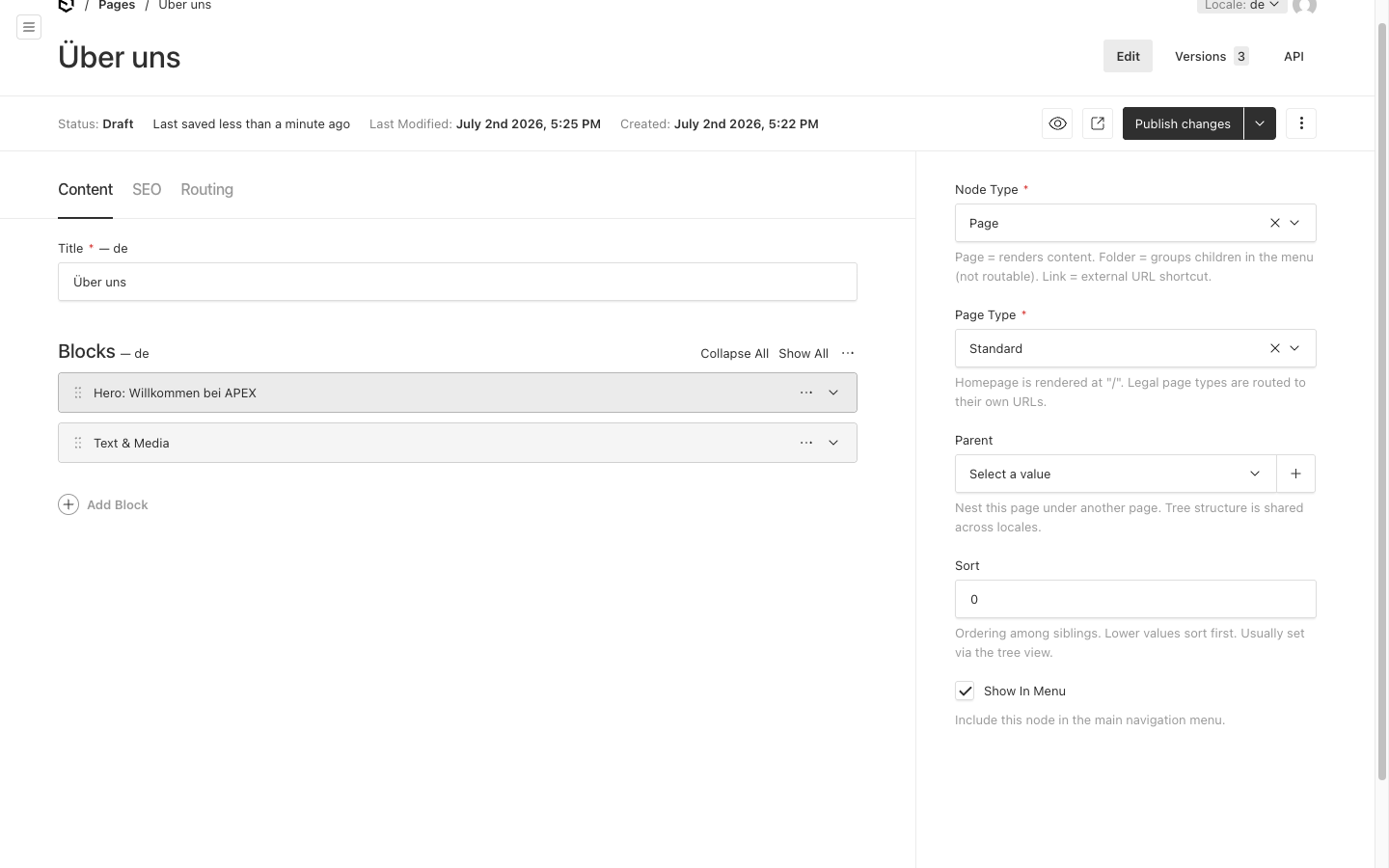This screenshot has width=1389, height=868.
Task: Click the Hero: Willkommen bei APEX title
Action: coord(175,393)
